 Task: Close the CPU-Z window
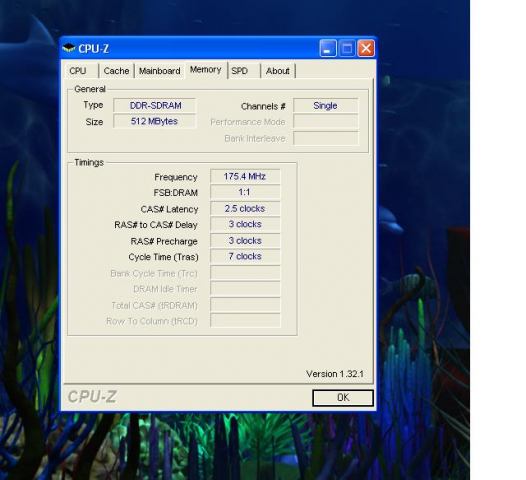click(x=366, y=49)
